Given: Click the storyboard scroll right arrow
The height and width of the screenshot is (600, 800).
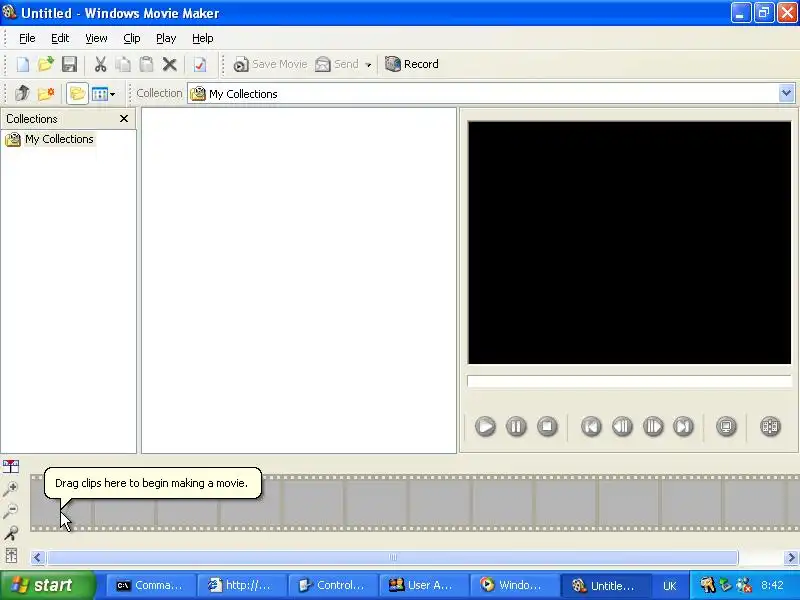Looking at the screenshot, I should click(x=791, y=557).
